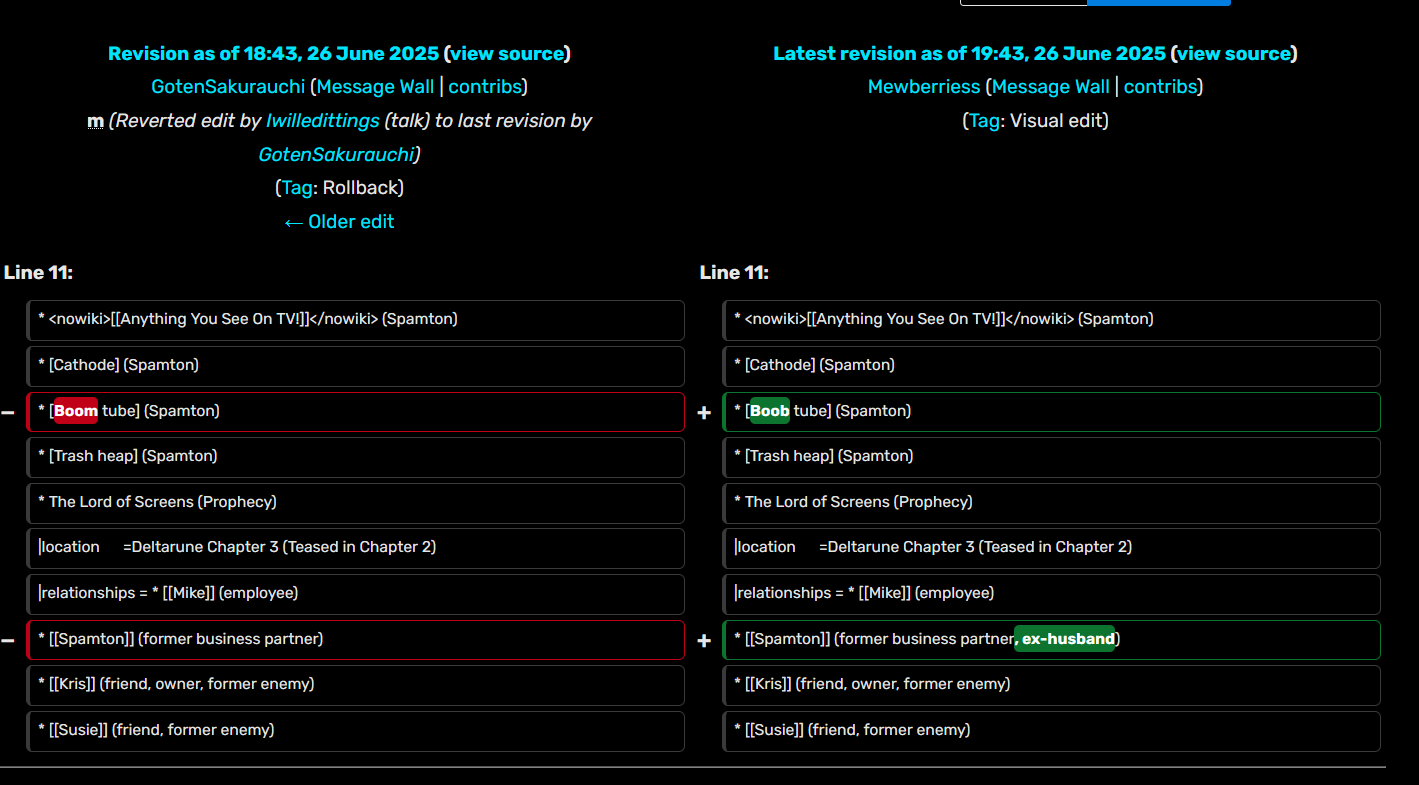
Task: Click plus marker beside ex-husband row
Action: (x=704, y=641)
